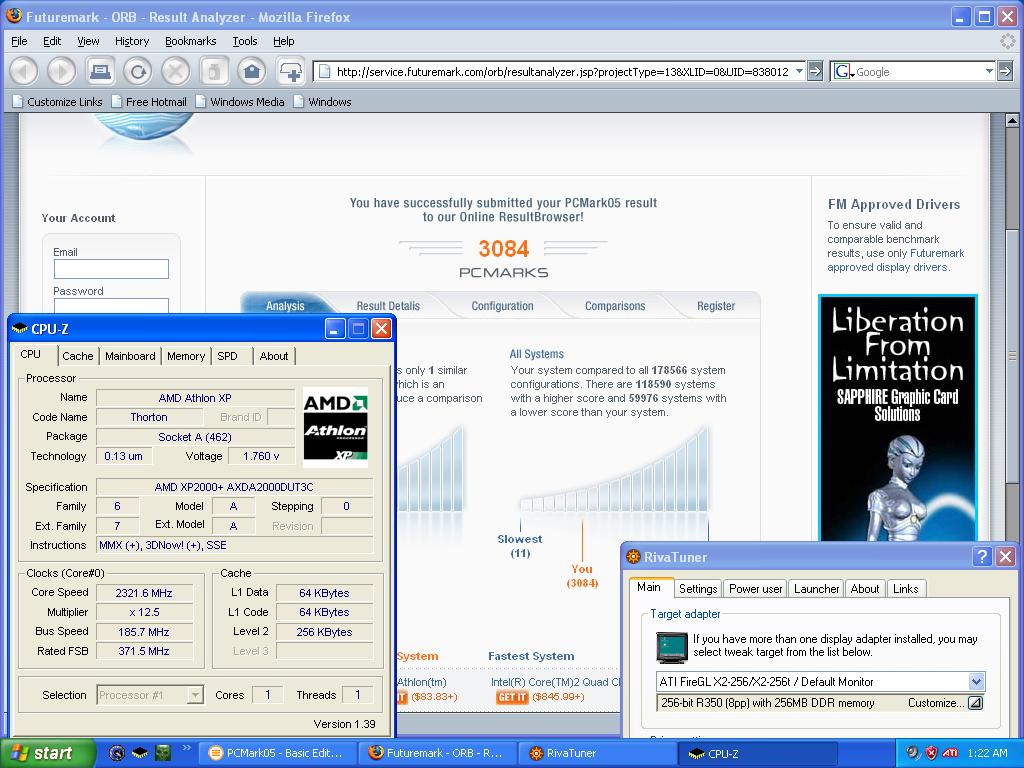Open the File menu in Firefox
Screen dimensions: 1024x768
20,41
